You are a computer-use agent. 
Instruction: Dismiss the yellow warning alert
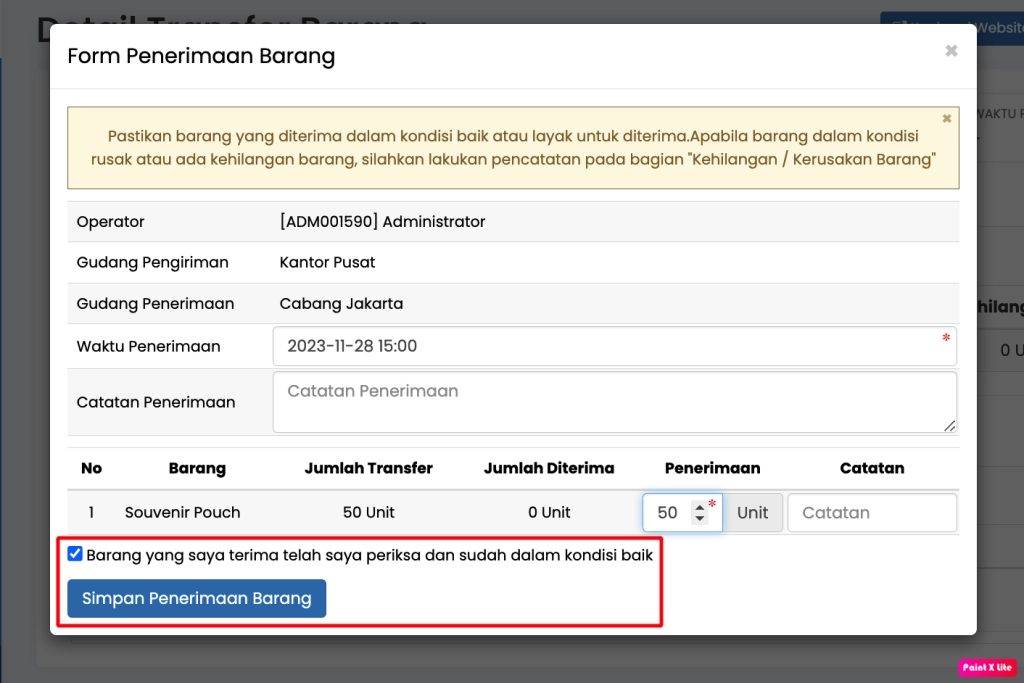[x=946, y=118]
